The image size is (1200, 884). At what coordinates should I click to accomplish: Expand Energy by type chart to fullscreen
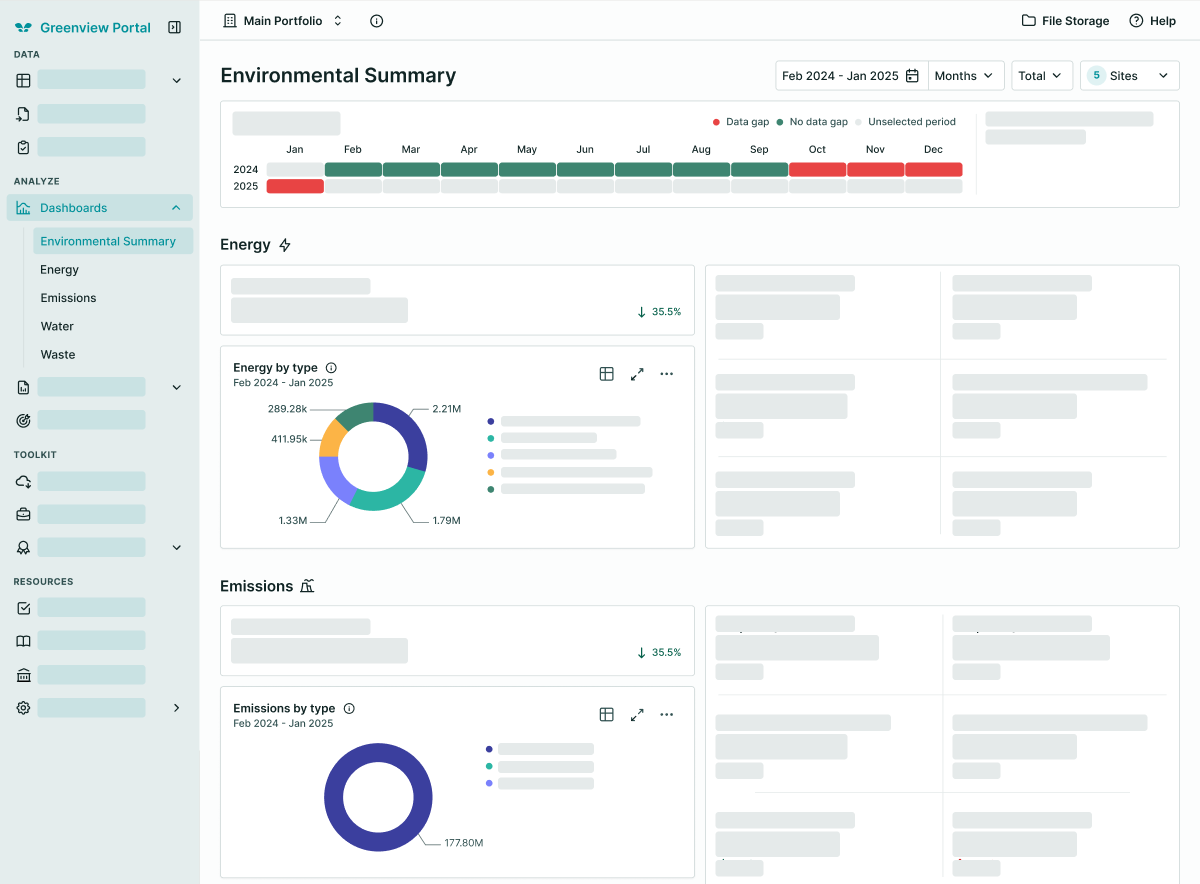click(x=637, y=374)
